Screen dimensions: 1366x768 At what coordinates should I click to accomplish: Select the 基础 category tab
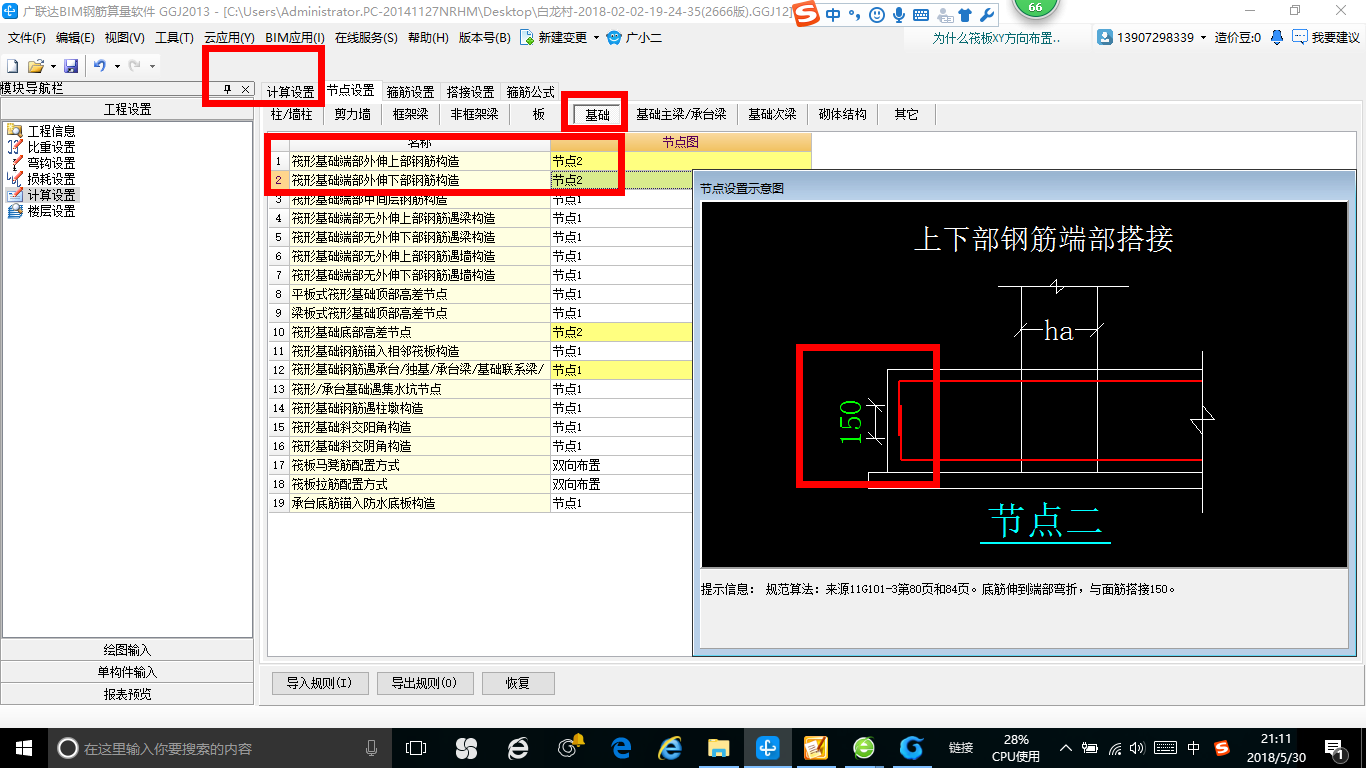click(x=597, y=115)
